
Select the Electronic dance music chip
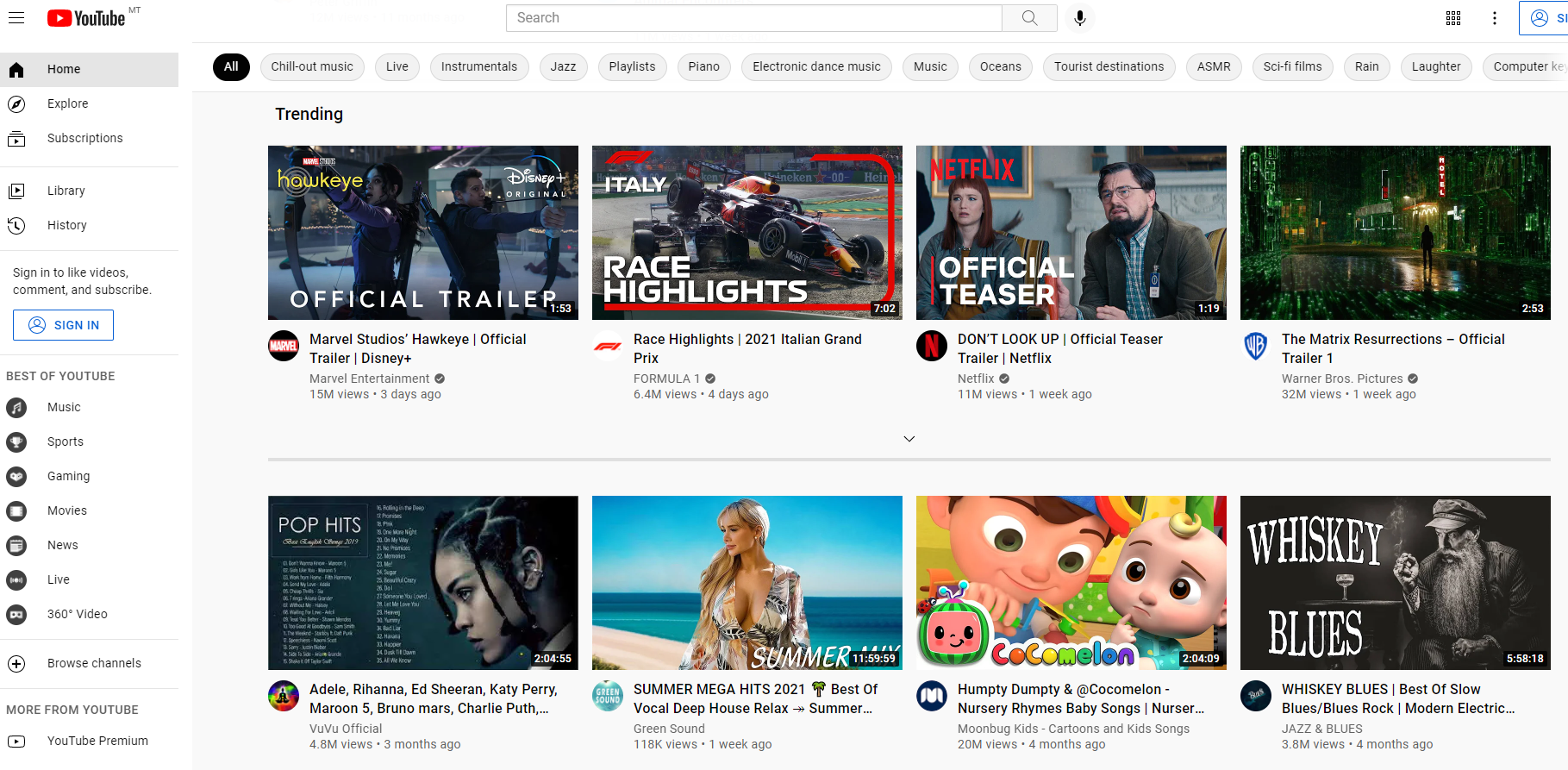[x=816, y=66]
